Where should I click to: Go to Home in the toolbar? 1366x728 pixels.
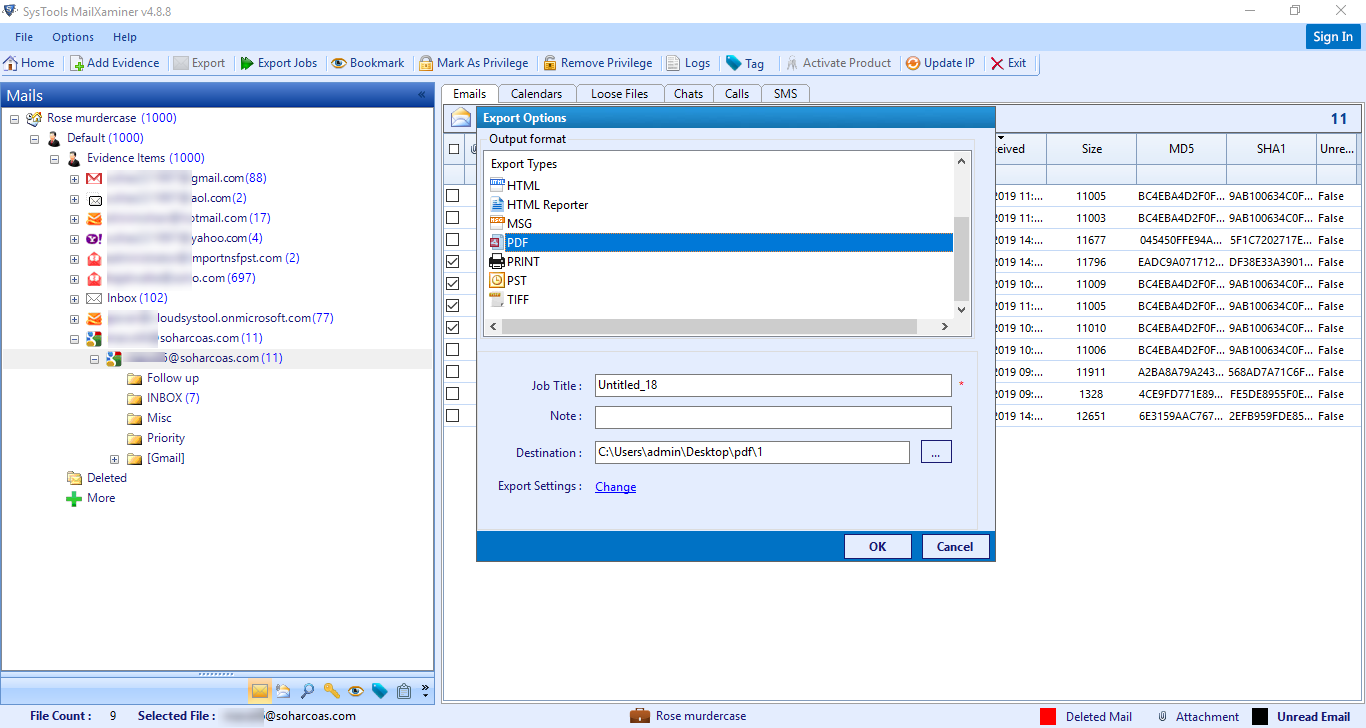tap(29, 63)
